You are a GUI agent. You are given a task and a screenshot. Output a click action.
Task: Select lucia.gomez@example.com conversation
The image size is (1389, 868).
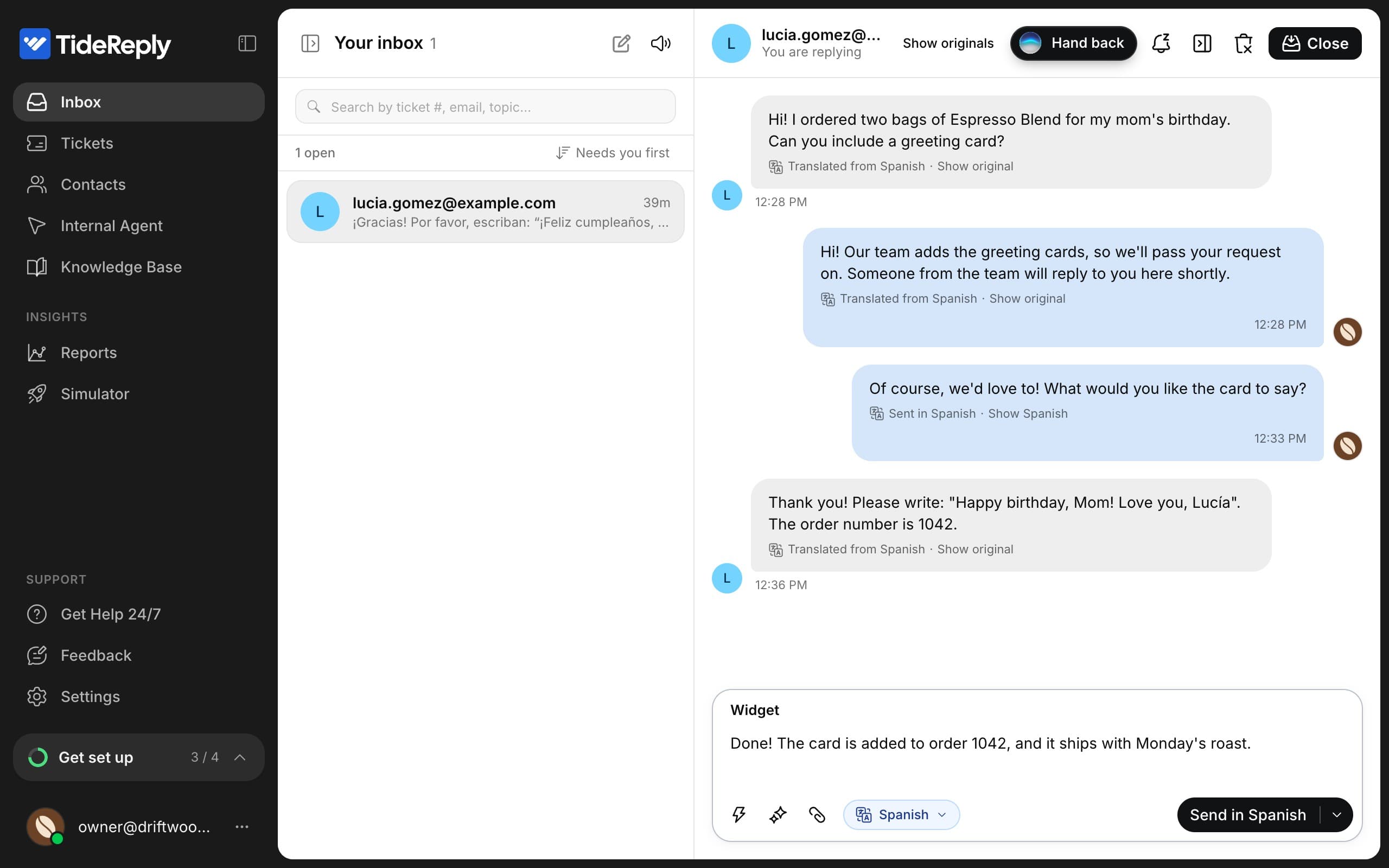click(485, 212)
